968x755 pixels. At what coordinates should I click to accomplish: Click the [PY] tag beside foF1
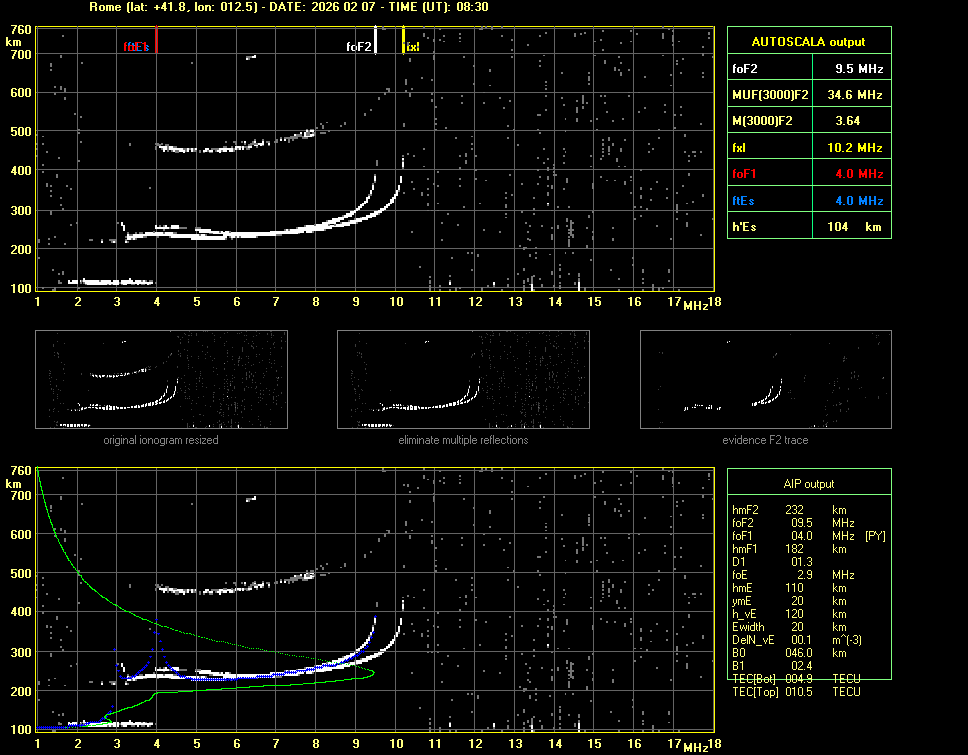(x=875, y=535)
